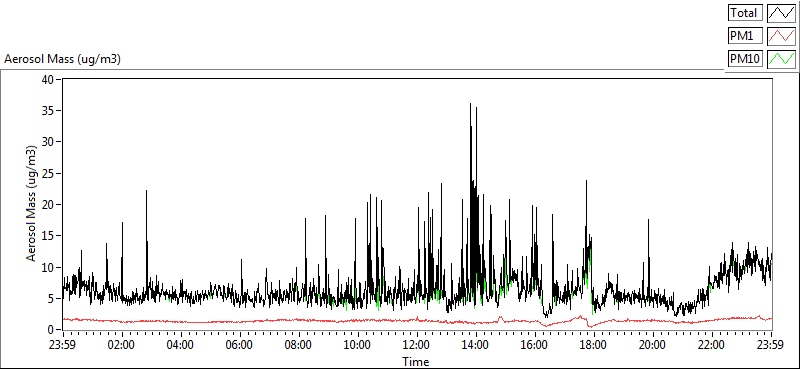
Task: Click the 12:00 time axis marker
Action: coord(417,345)
